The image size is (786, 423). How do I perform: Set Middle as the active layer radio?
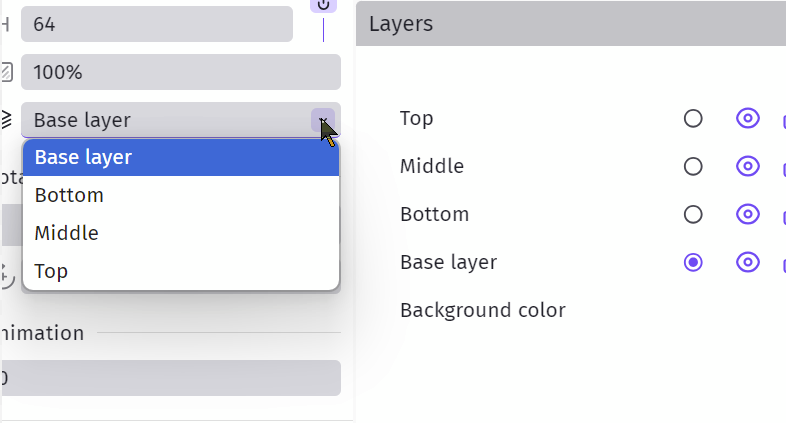coord(693,166)
